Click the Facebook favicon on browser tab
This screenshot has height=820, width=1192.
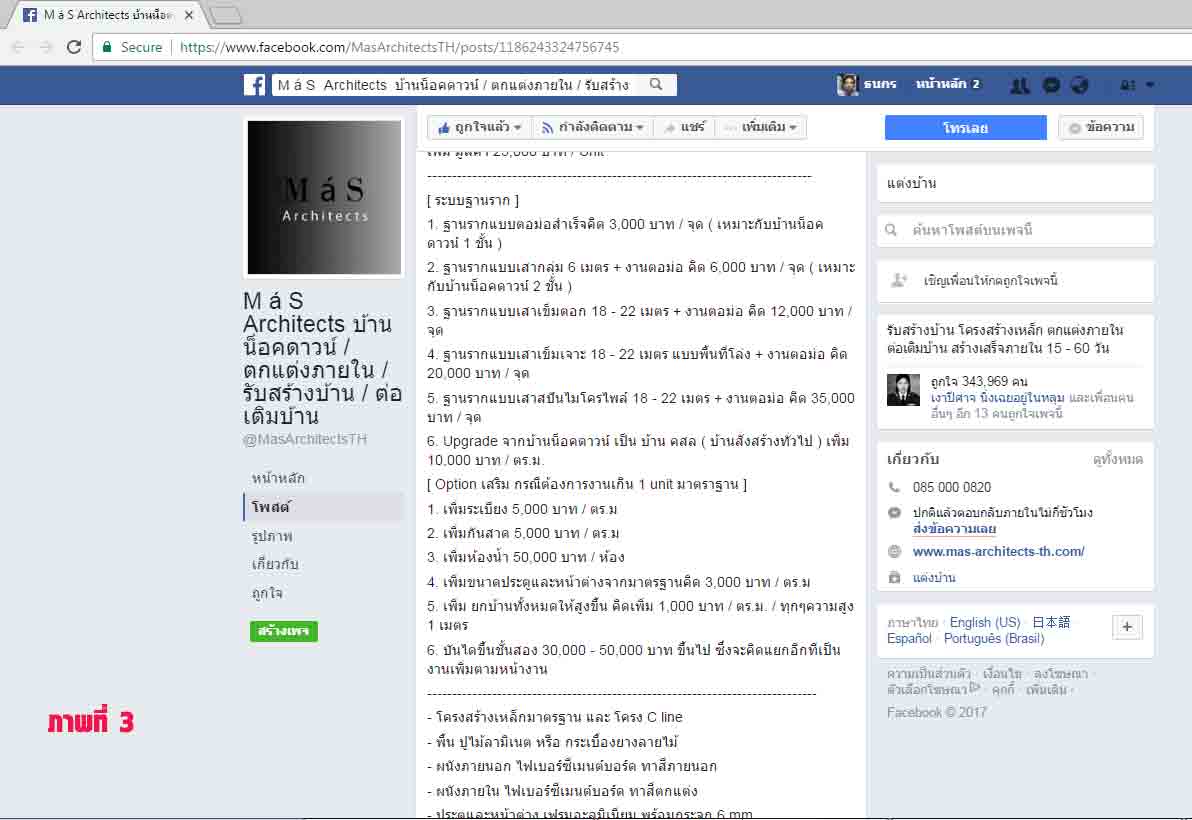click(30, 14)
